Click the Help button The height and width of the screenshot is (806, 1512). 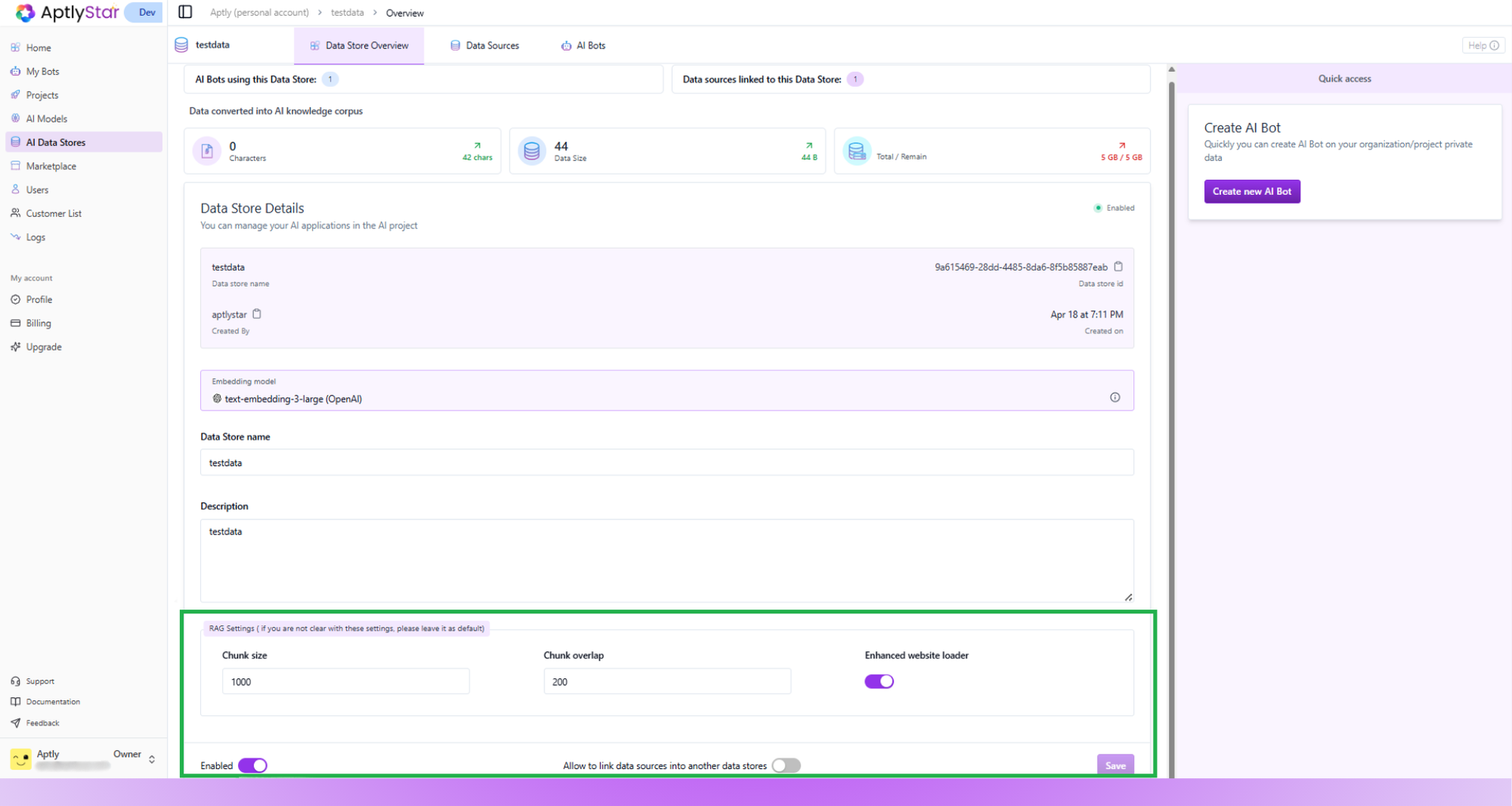pos(1483,45)
